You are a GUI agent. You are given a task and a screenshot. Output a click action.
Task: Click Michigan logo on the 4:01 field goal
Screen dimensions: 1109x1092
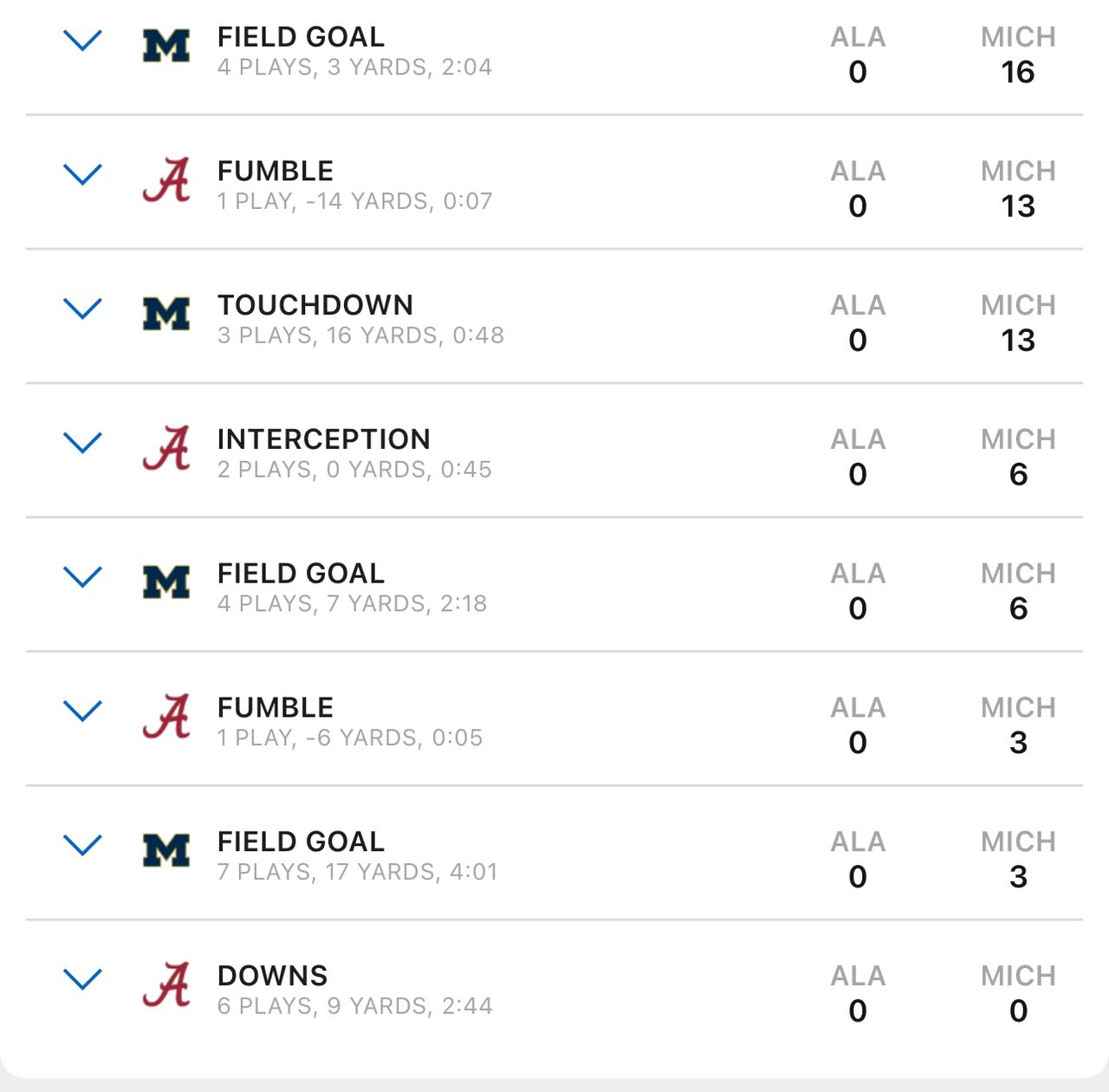pos(166,851)
